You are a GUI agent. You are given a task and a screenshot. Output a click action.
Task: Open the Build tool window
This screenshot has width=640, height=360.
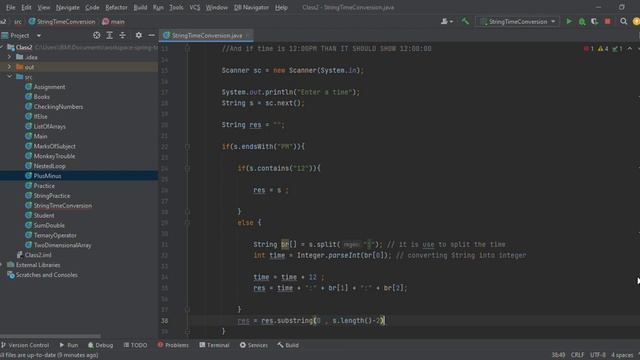click(288, 345)
